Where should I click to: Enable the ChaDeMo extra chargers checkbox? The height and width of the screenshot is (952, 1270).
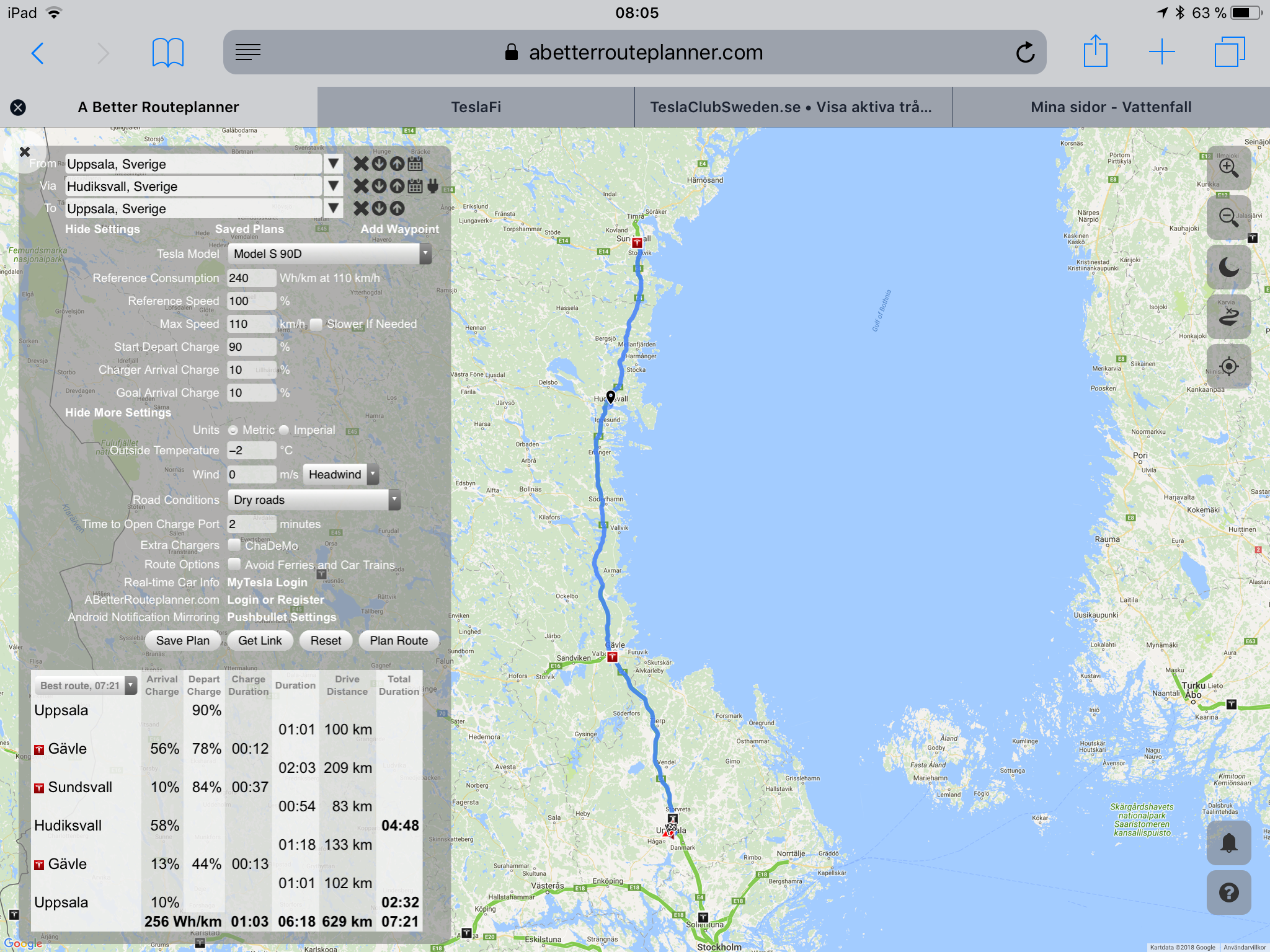(x=234, y=545)
